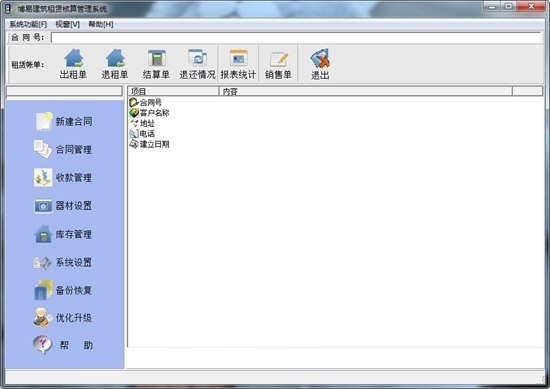Viewport: 550px width, 389px height.
Task: Select the 合同号 row icon in list
Action: (x=134, y=102)
